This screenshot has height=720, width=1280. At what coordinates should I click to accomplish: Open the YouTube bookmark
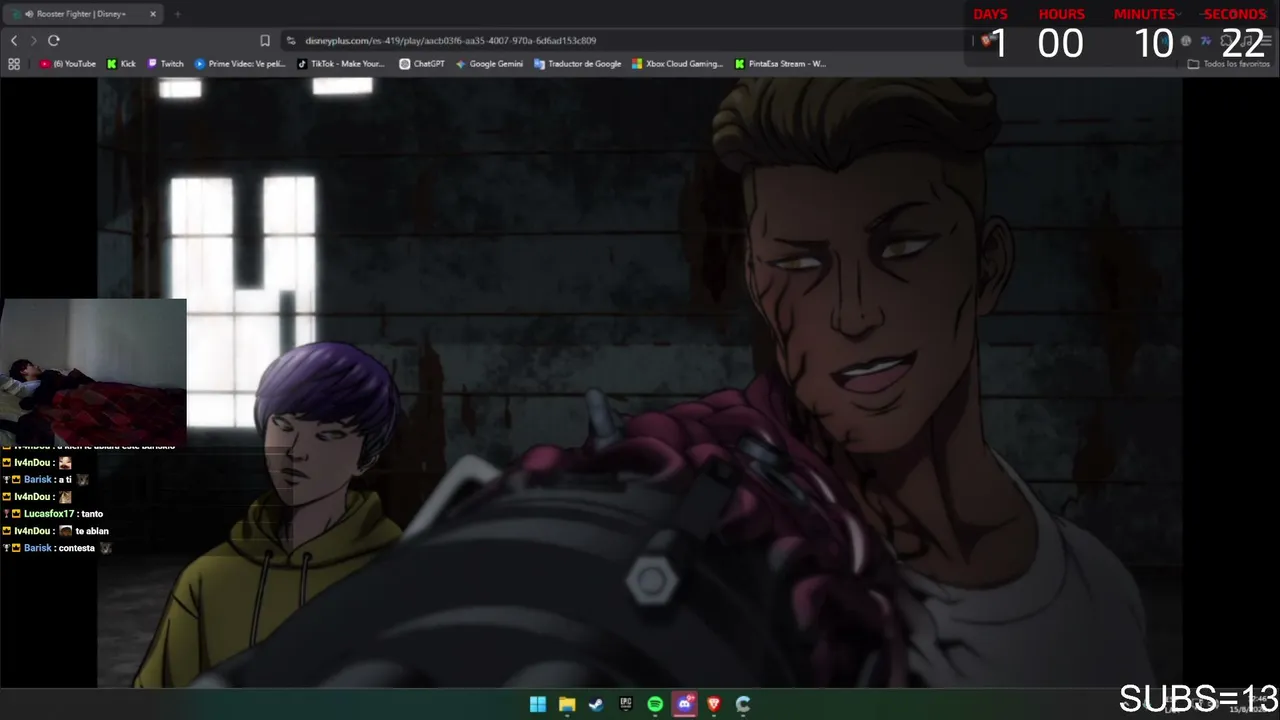(68, 63)
